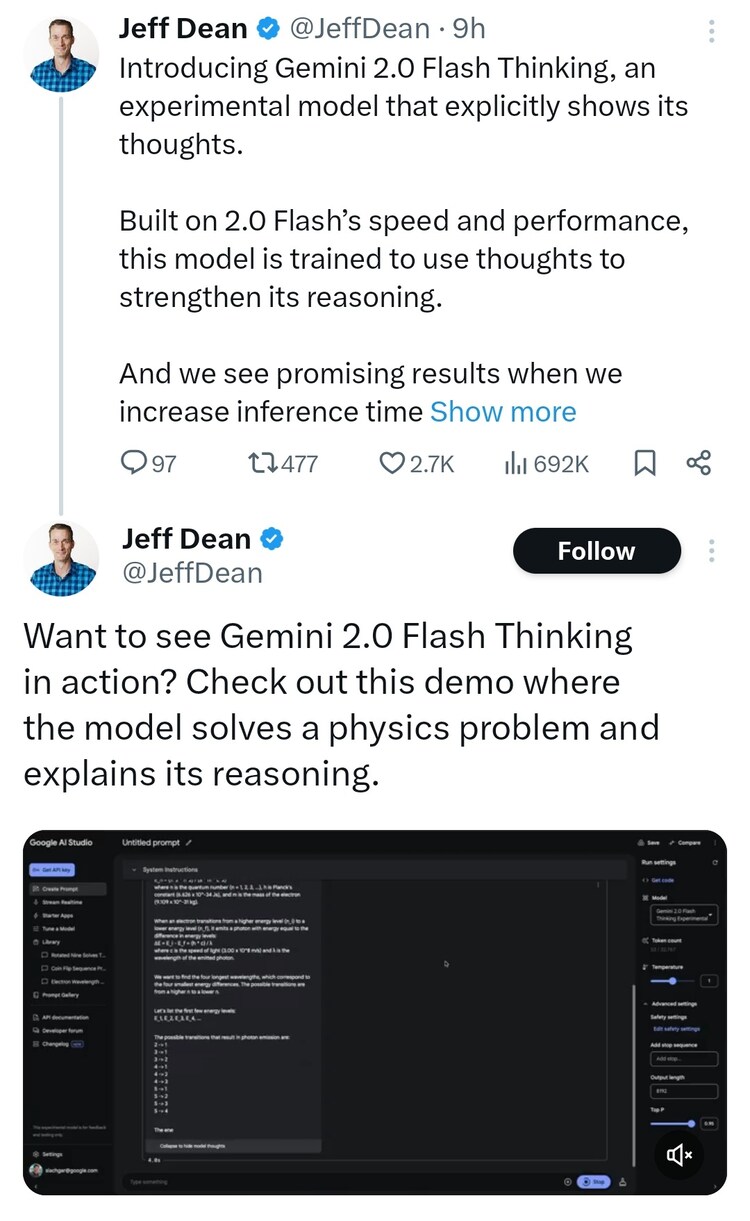This screenshot has width=750, height=1221.
Task: Open the view count analytics icon
Action: (x=515, y=463)
